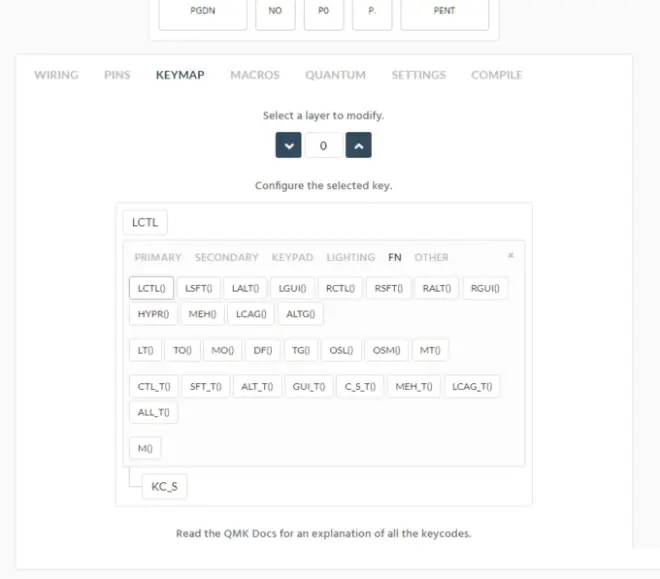Apply the ALT_T() keycode
Image resolution: width=660 pixels, height=579 pixels.
[257, 386]
